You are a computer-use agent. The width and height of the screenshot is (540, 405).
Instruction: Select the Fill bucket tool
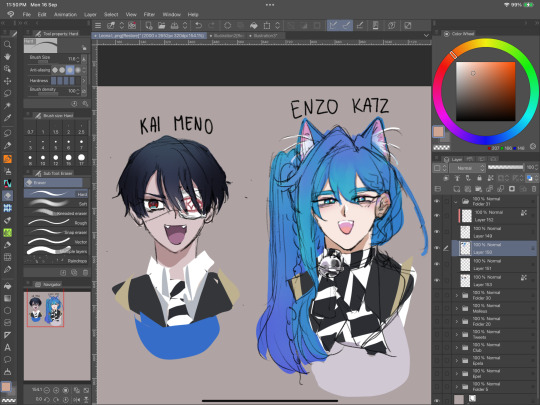7,286
